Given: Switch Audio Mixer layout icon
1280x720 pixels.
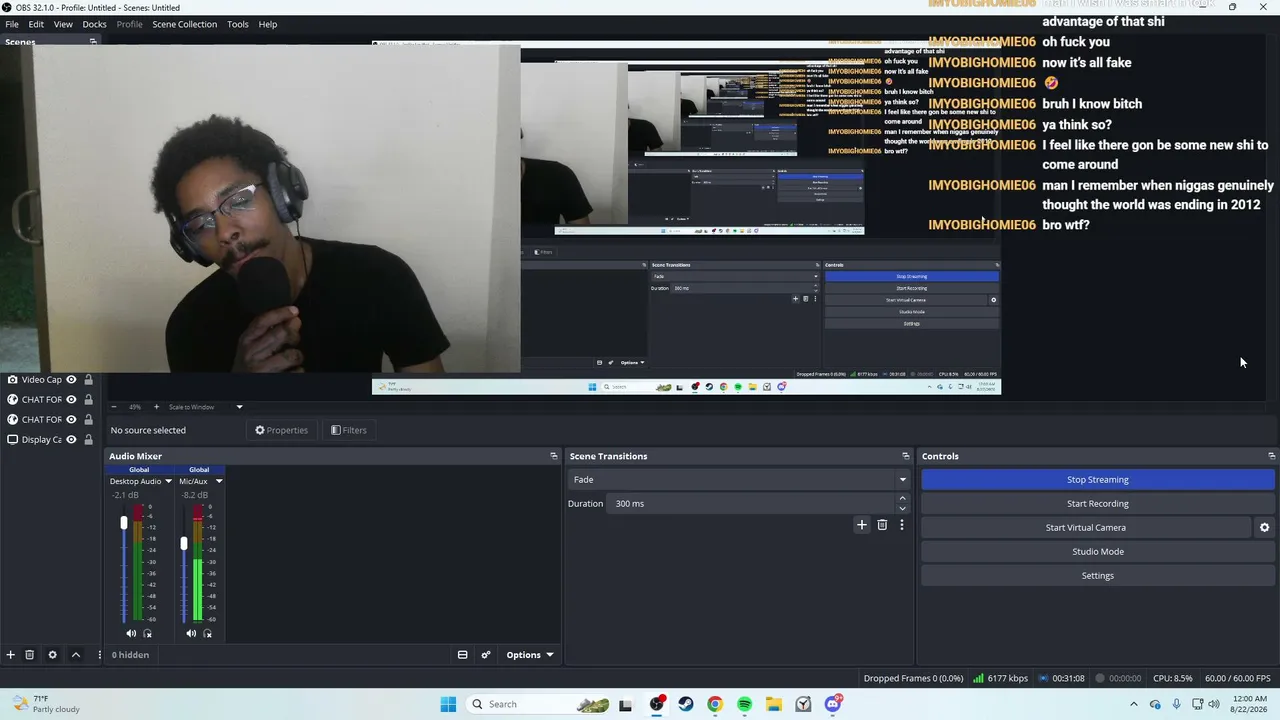Looking at the screenshot, I should tap(463, 655).
